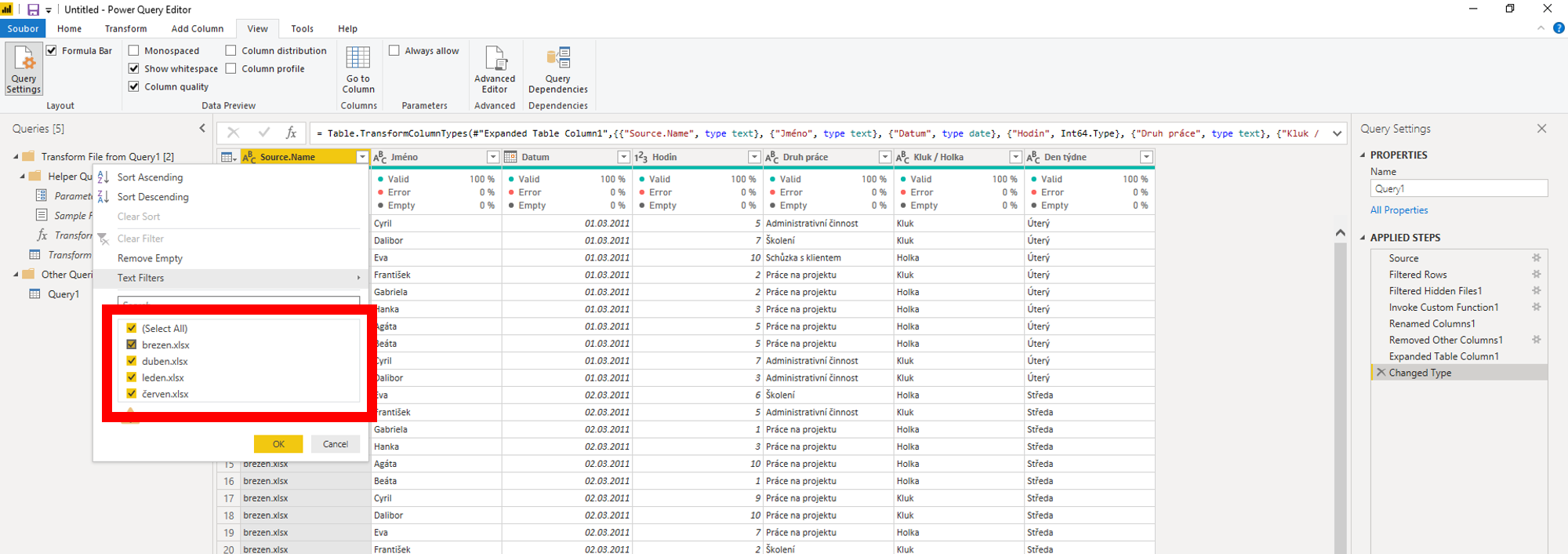
Task: Uncheck brezen.xlsx in filter list
Action: coord(132,344)
